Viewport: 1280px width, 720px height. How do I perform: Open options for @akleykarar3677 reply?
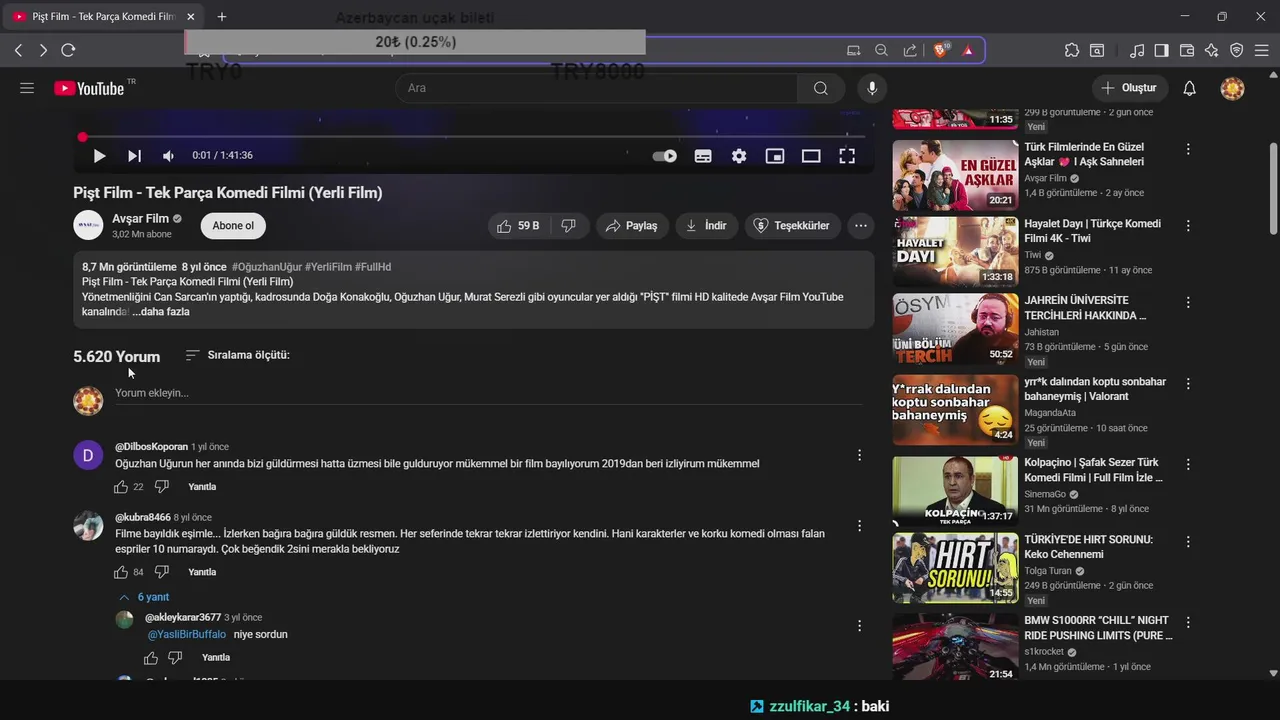(859, 626)
